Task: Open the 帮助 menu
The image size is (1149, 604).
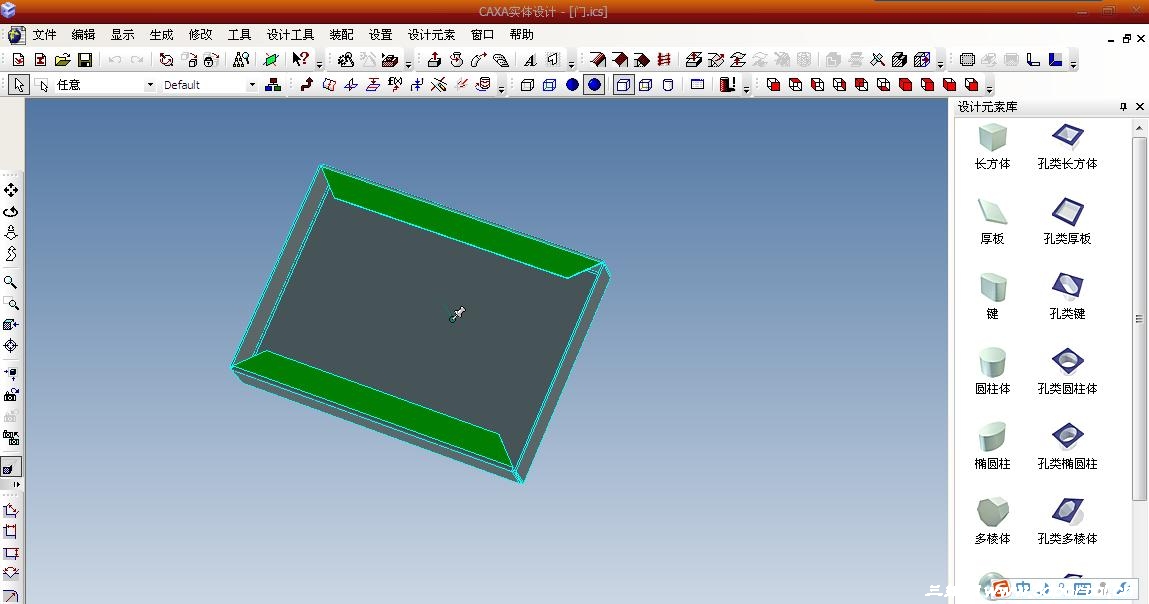Action: pyautogui.click(x=522, y=34)
